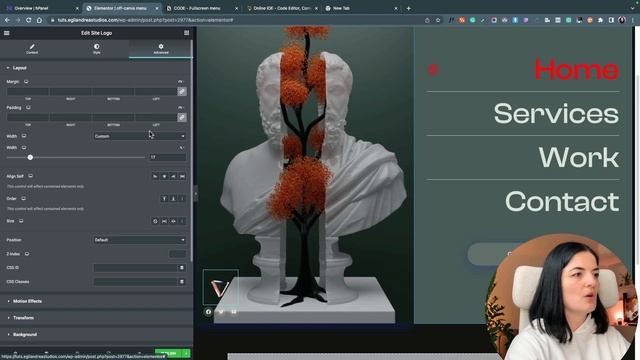Set Size to shrink
Viewport: 640px width, 360px height.
pyautogui.click(x=173, y=221)
